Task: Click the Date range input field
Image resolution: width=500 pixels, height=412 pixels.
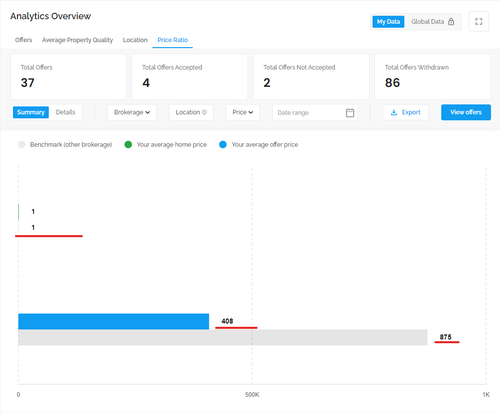Action: [x=315, y=113]
